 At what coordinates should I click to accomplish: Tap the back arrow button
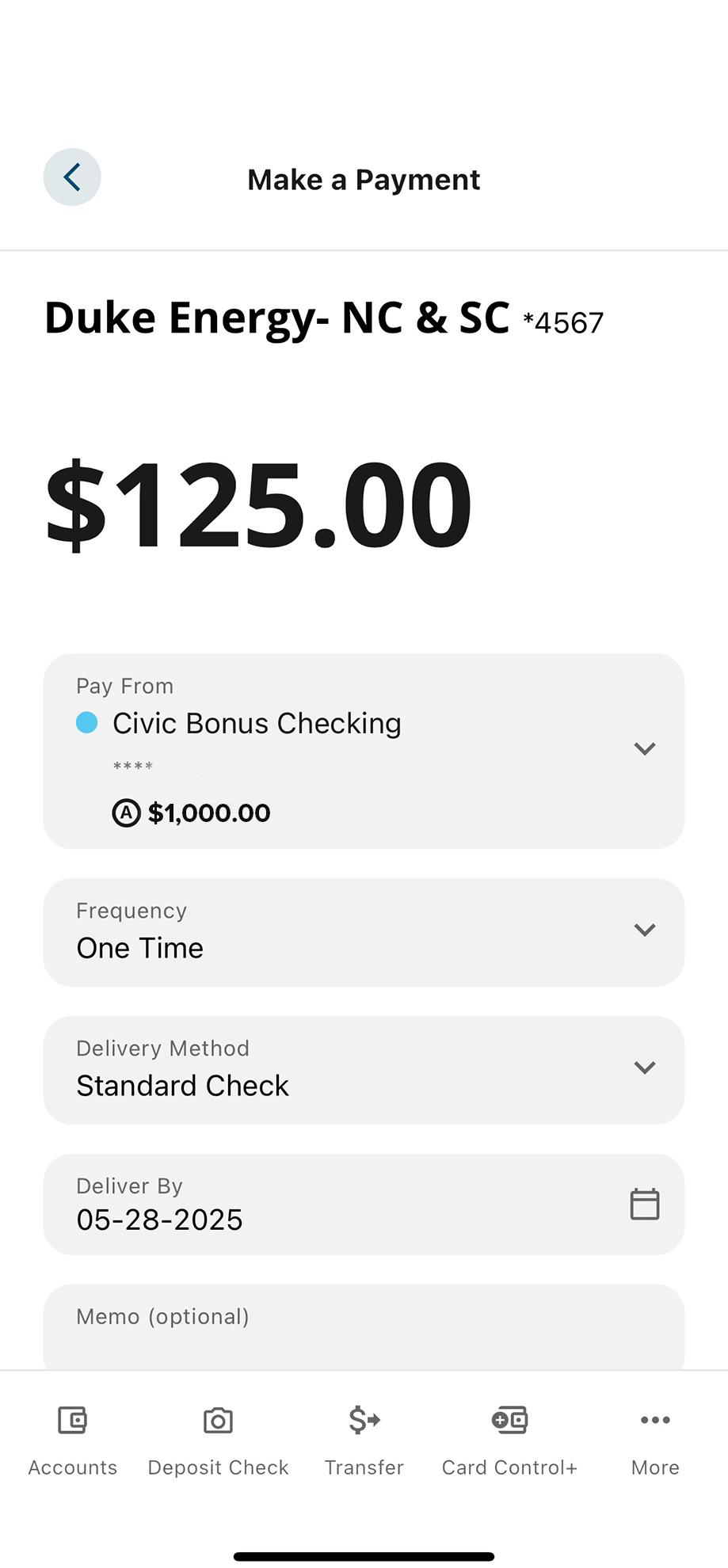tap(72, 177)
